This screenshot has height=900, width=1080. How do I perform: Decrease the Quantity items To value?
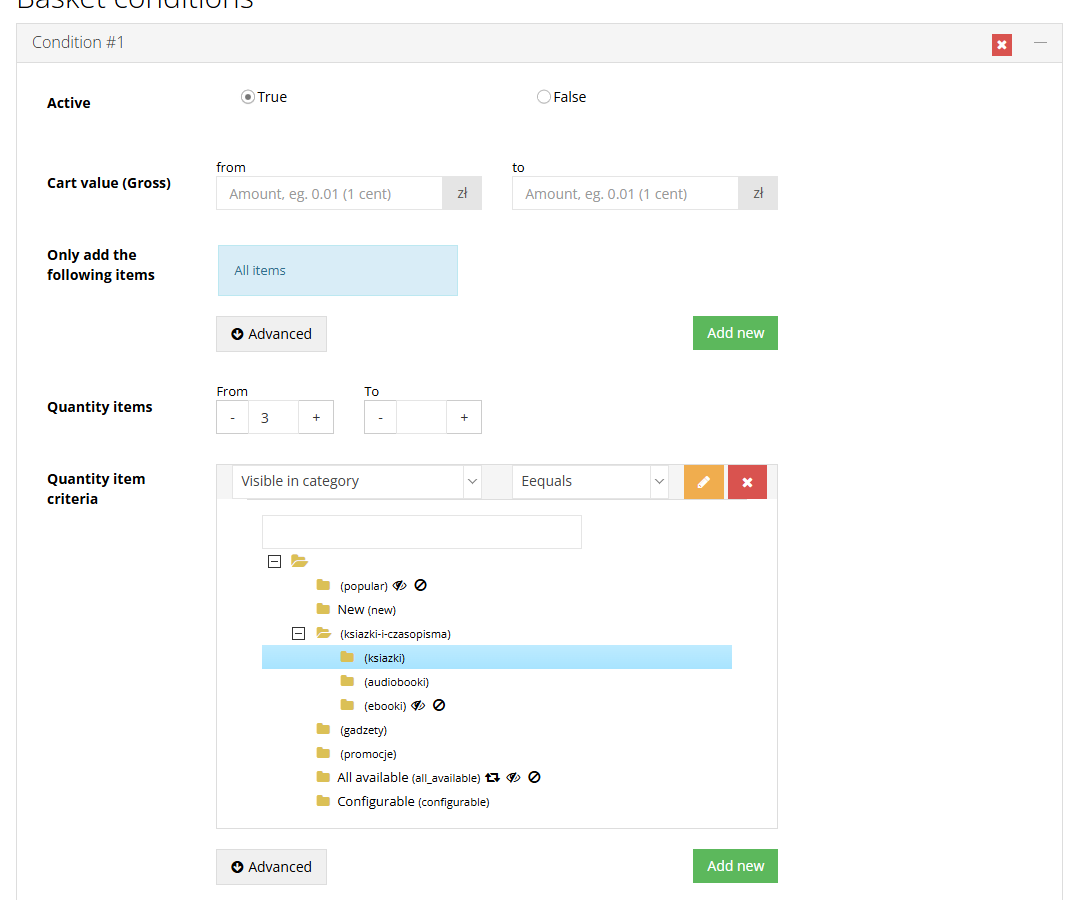pyautogui.click(x=380, y=417)
